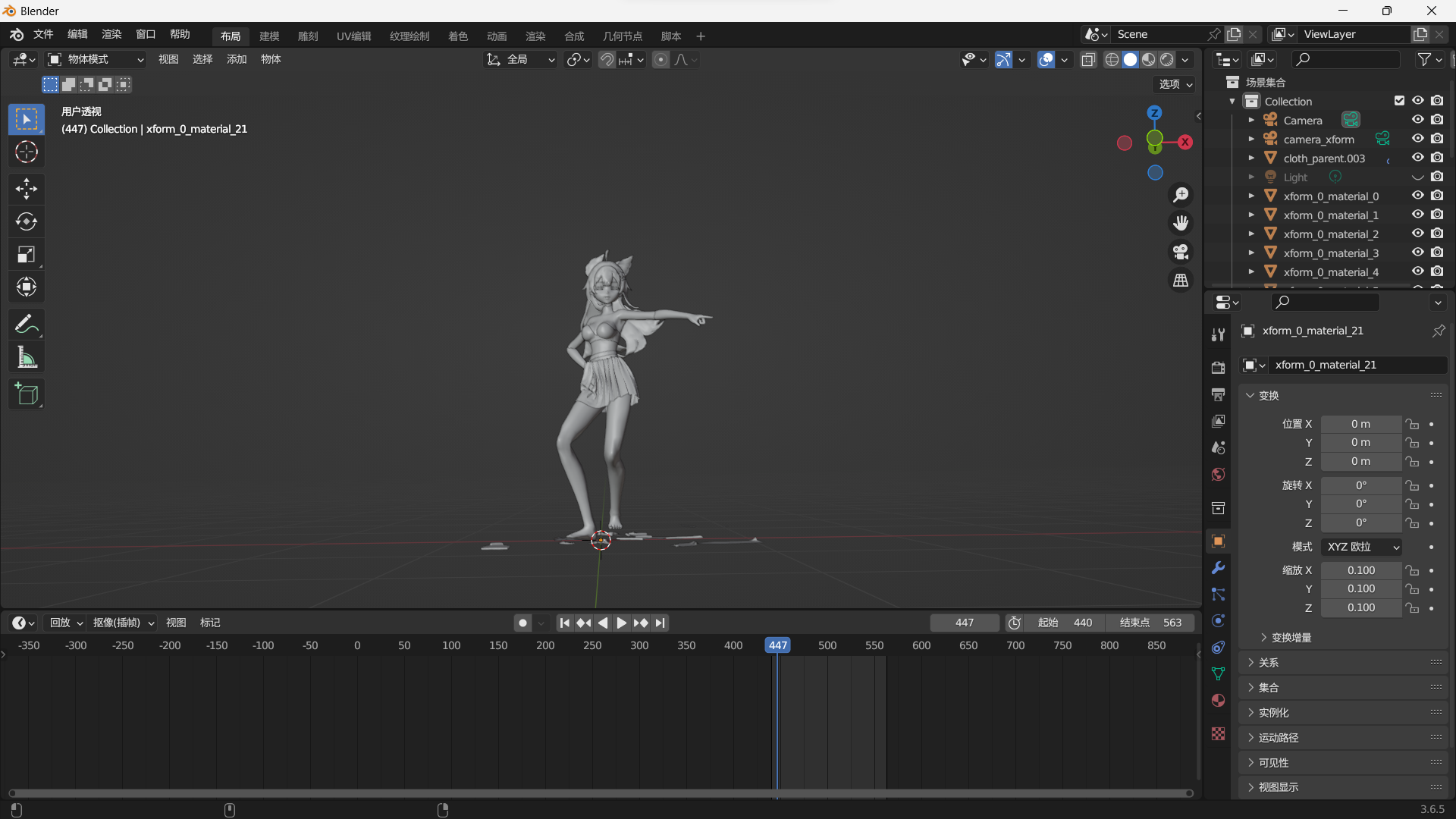Switch perspective/orthographic grid icon
This screenshot has height=819, width=1456.
1181,281
